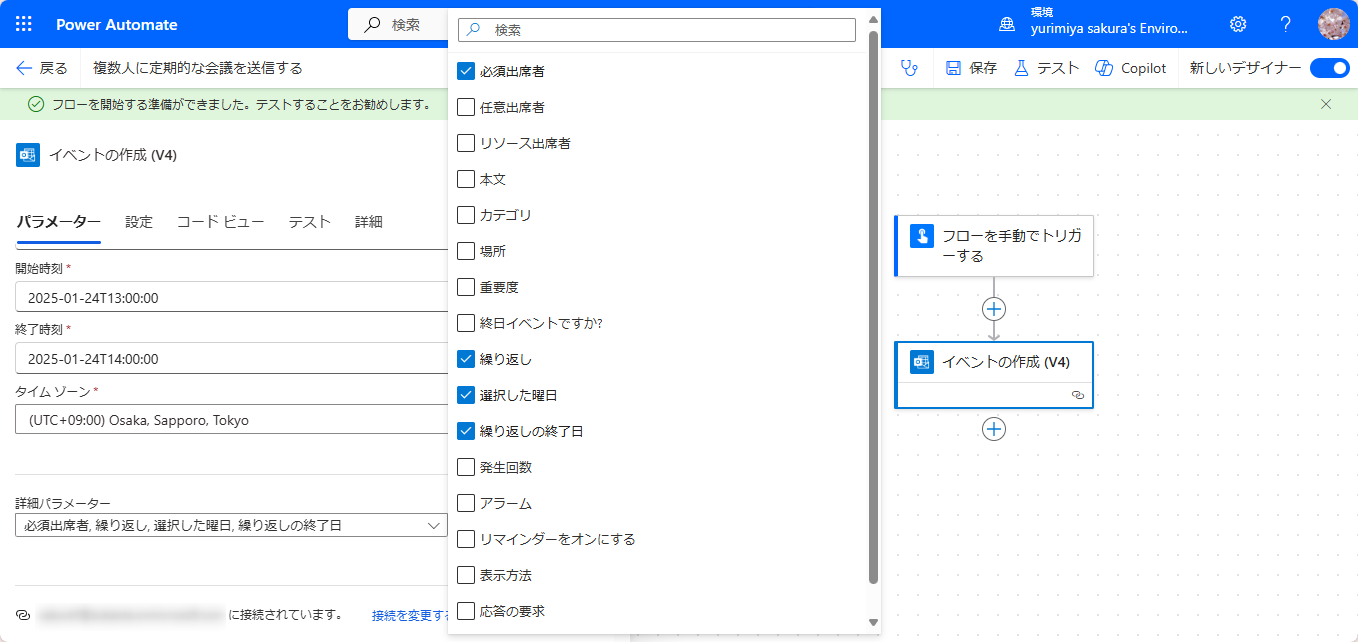Click the dropdown list scrollbar thumb
This screenshot has height=642, width=1358.
pos(873,305)
